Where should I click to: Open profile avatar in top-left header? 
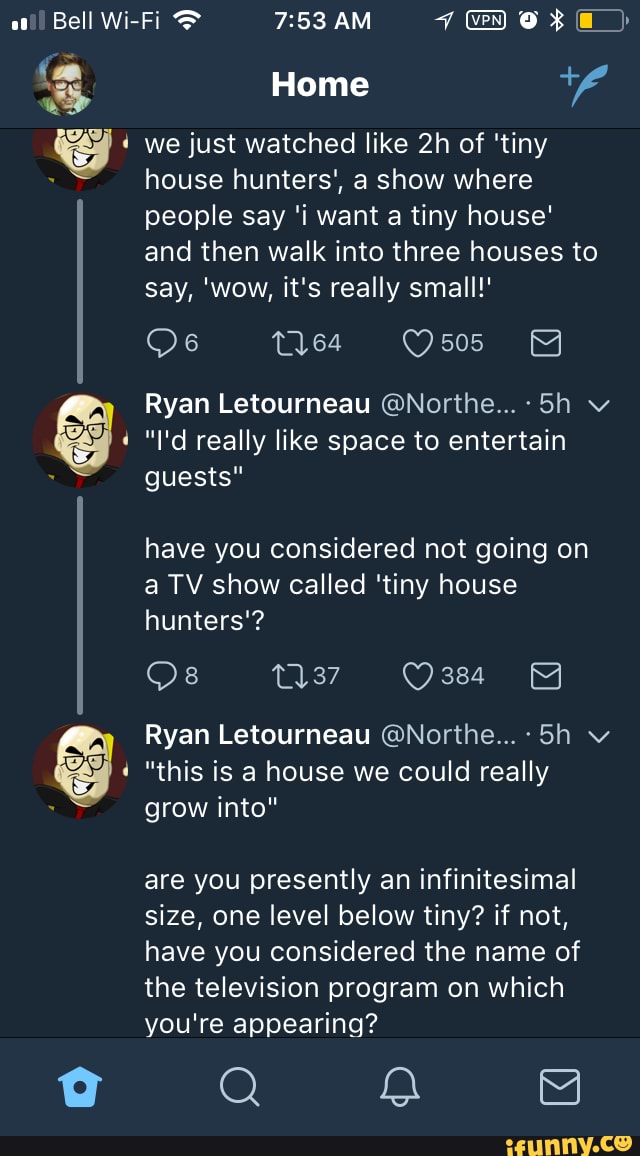tap(64, 84)
